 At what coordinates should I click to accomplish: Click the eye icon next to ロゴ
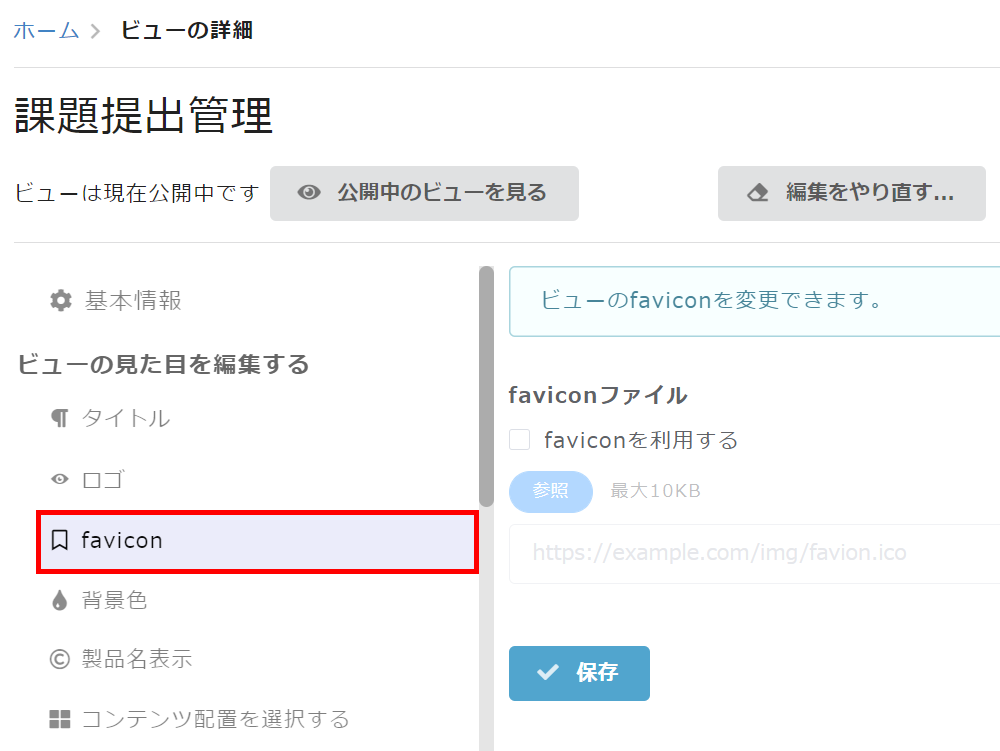coord(59,479)
